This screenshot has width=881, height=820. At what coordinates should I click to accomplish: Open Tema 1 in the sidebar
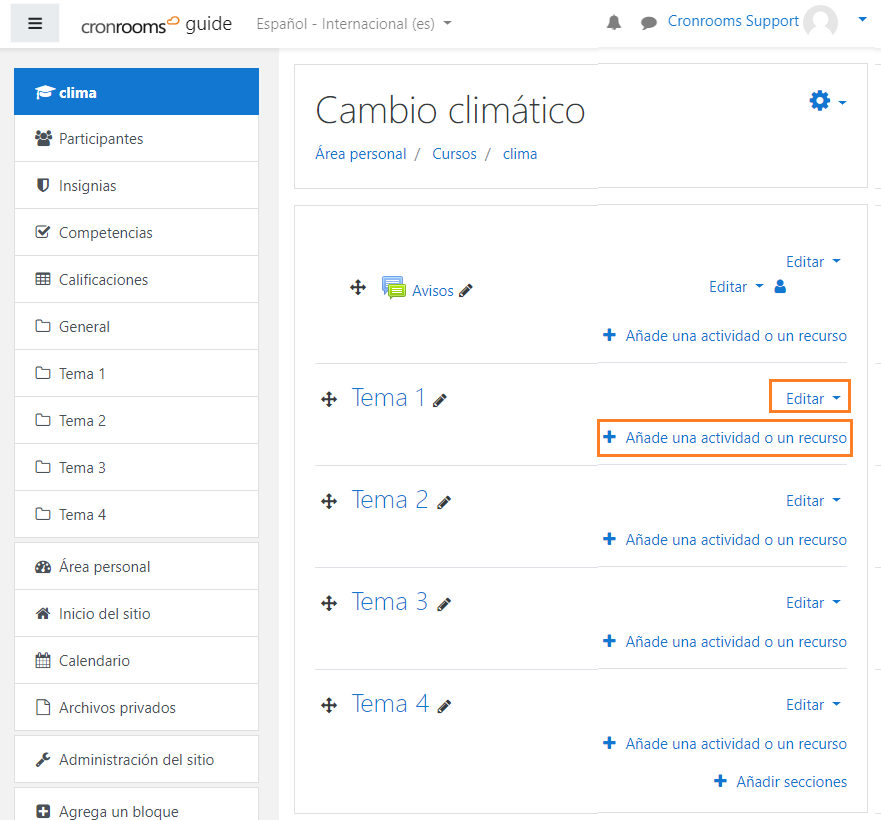[136, 373]
